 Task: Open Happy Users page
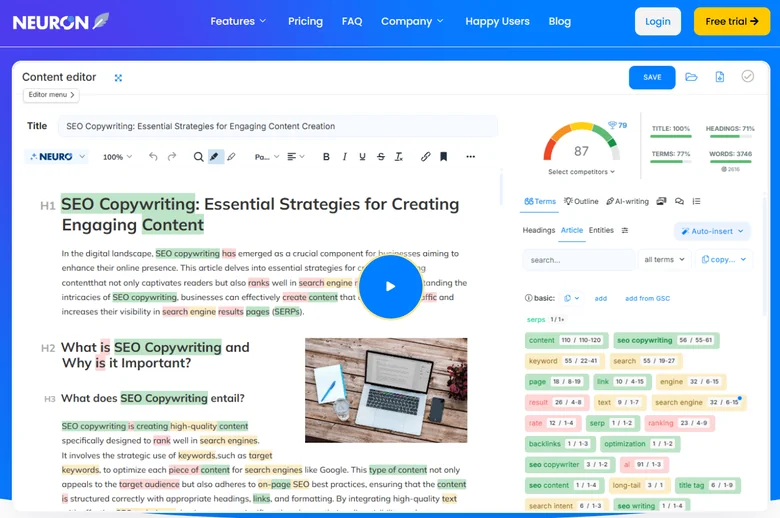[497, 21]
